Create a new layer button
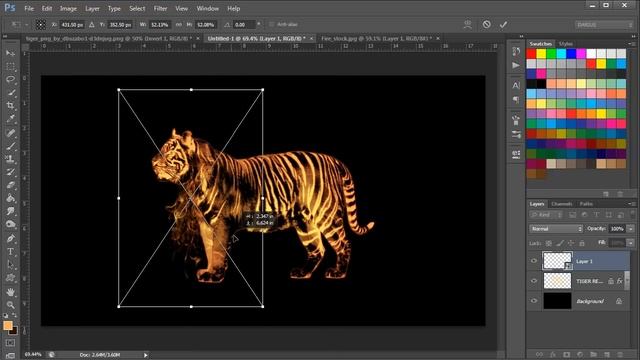 coord(607,355)
